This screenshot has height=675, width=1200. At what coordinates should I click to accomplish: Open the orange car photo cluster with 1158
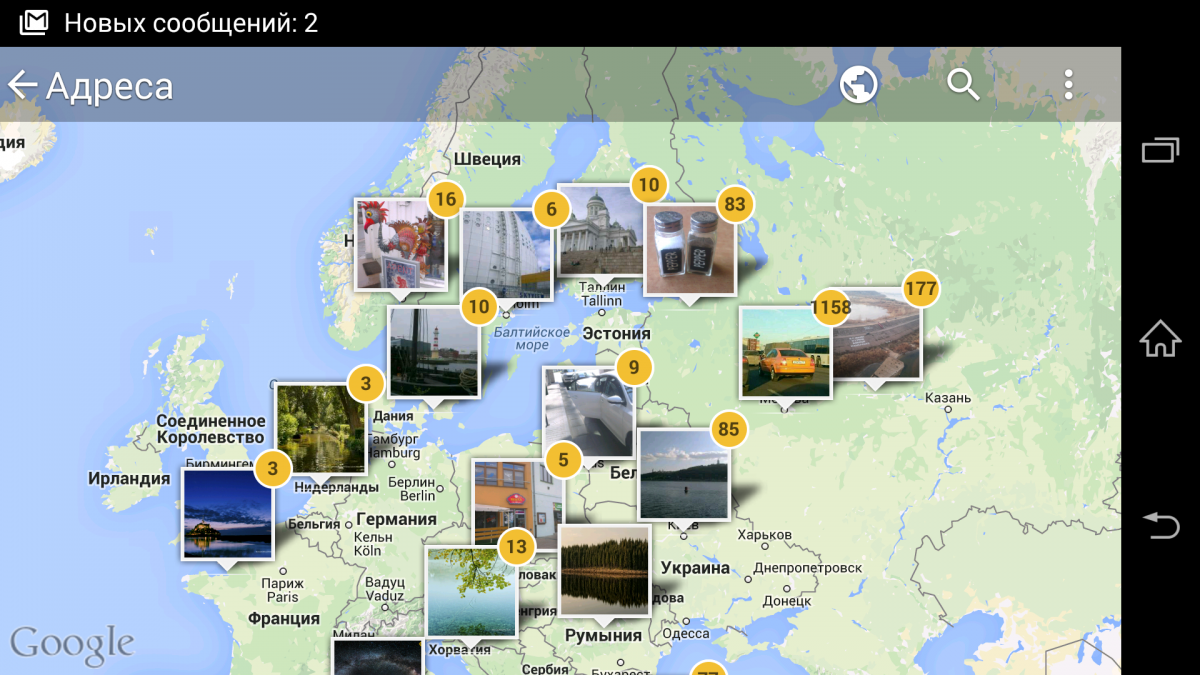point(785,352)
